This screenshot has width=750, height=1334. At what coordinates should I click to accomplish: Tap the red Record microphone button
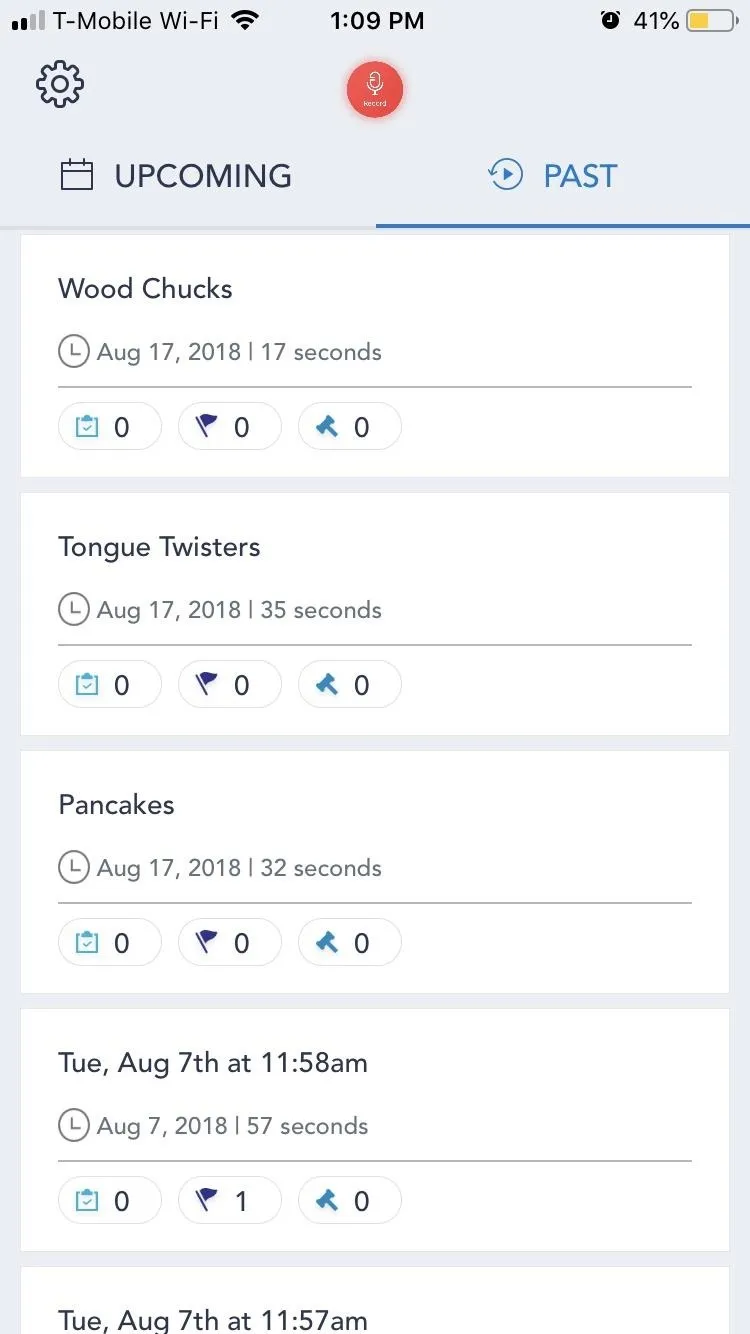(x=375, y=90)
